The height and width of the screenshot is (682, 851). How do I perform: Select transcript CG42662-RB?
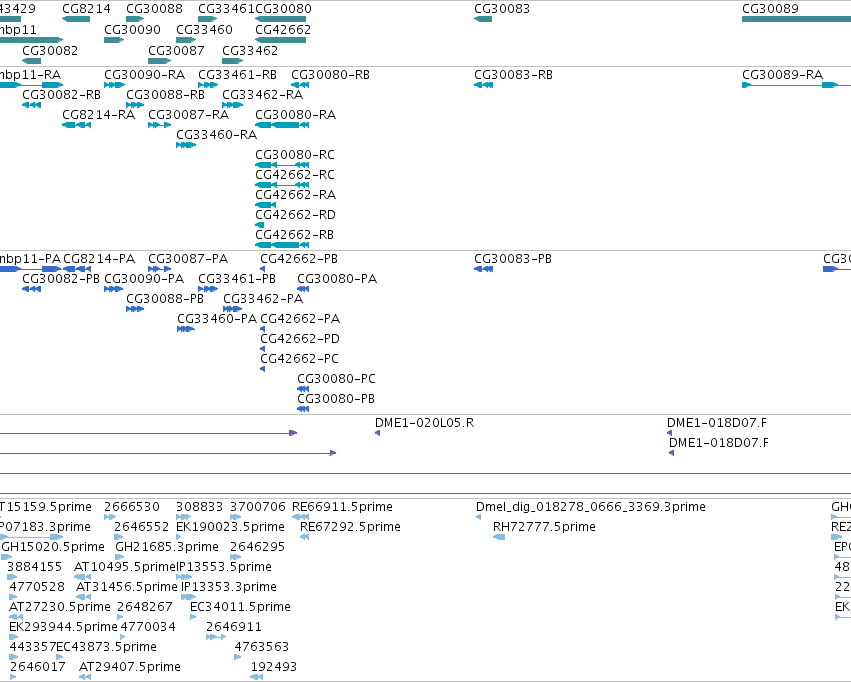[295, 235]
